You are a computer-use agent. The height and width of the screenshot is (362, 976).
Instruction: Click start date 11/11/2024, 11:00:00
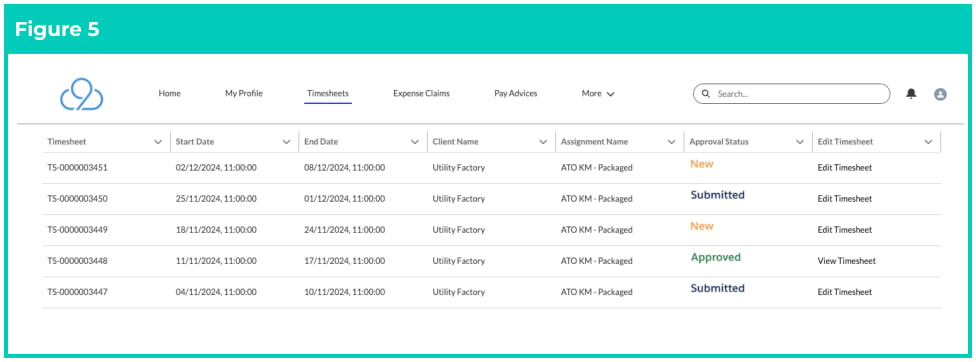pos(216,261)
